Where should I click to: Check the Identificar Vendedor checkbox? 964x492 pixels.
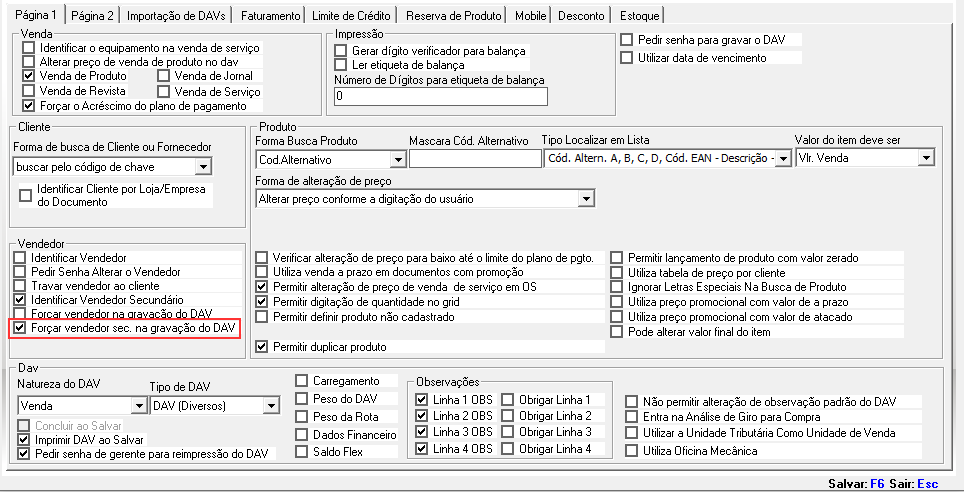[x=20, y=258]
